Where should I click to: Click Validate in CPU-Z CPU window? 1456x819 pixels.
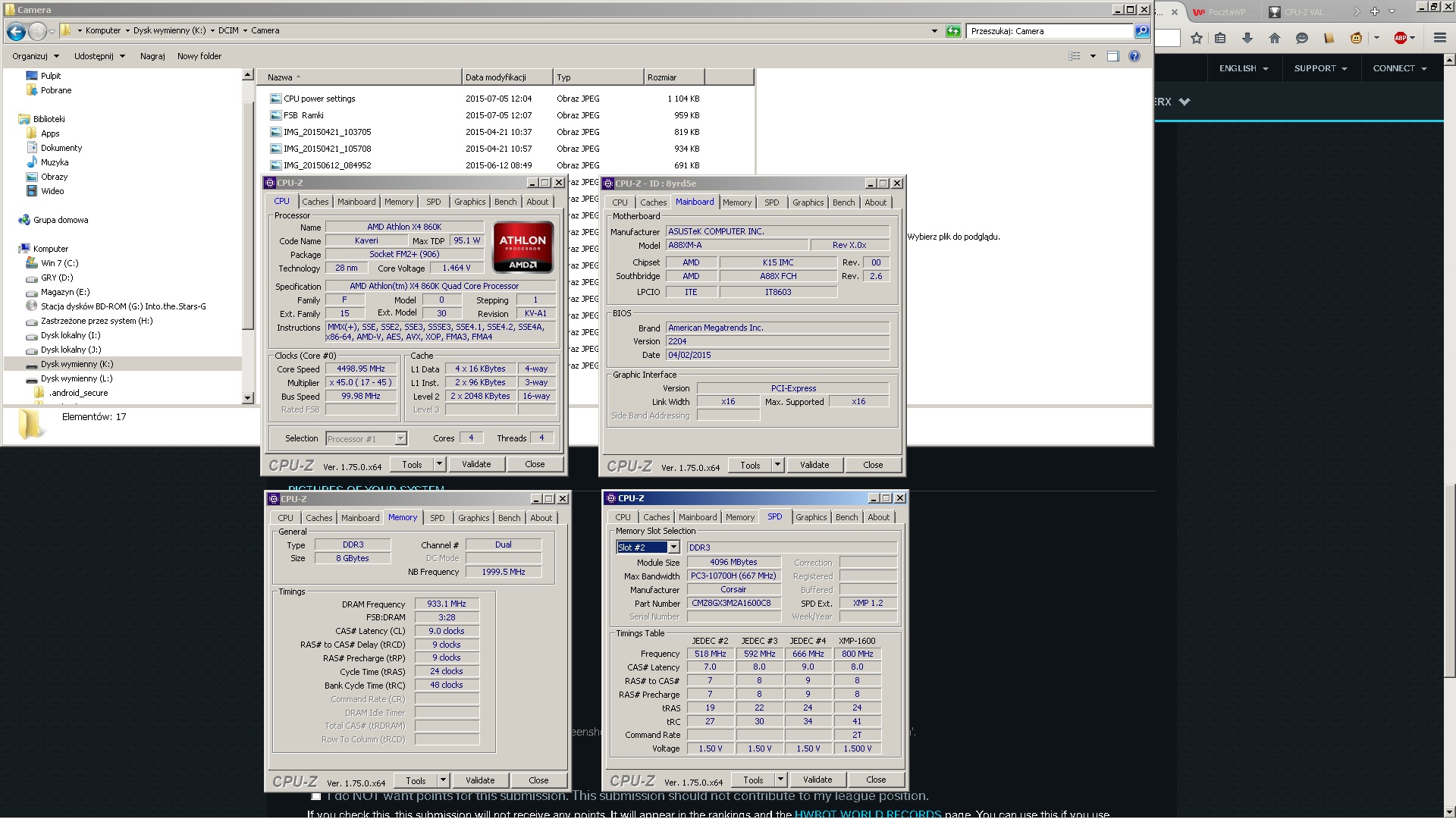click(476, 464)
